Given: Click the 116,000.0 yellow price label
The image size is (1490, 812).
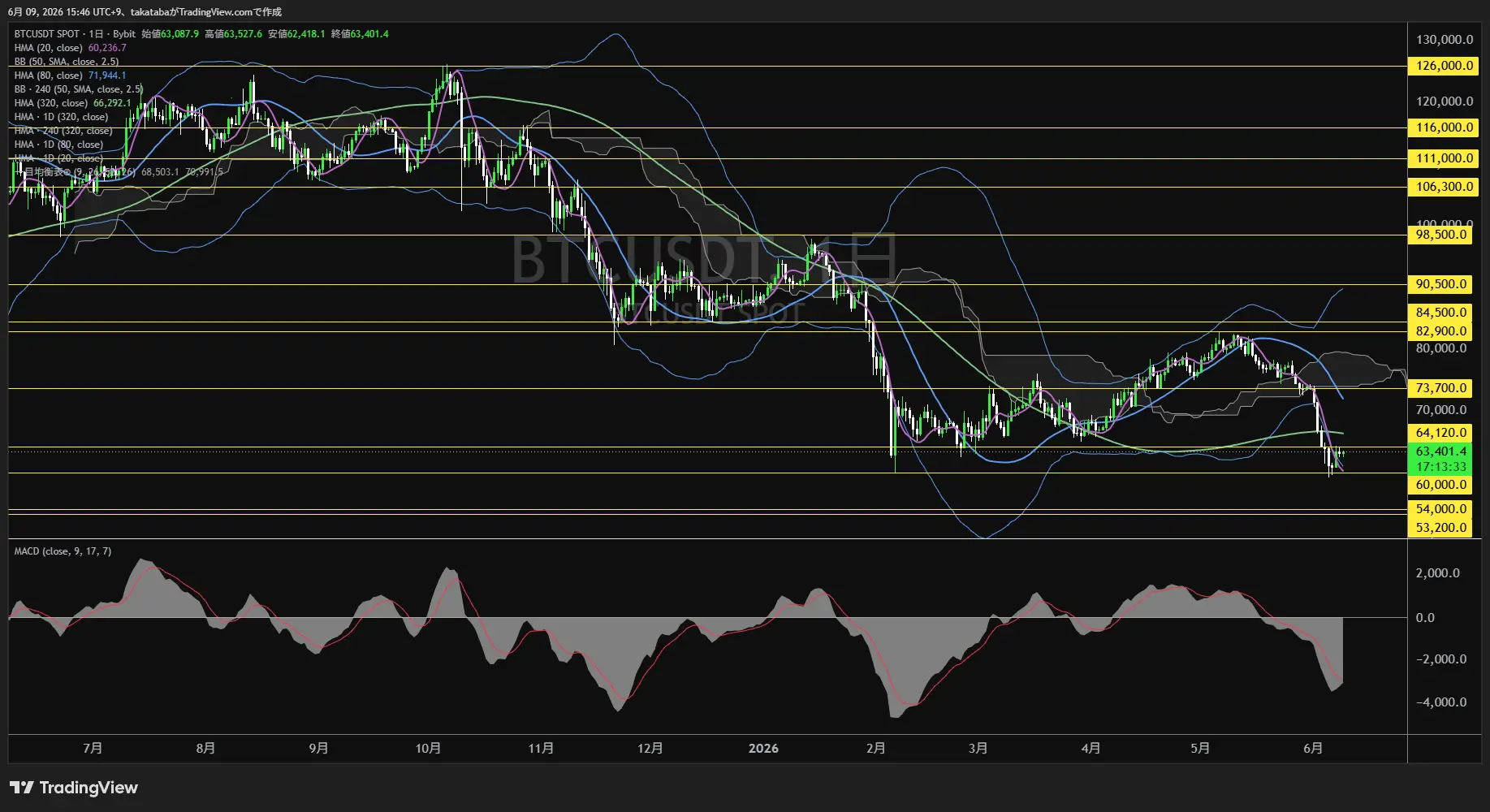Looking at the screenshot, I should (x=1445, y=127).
